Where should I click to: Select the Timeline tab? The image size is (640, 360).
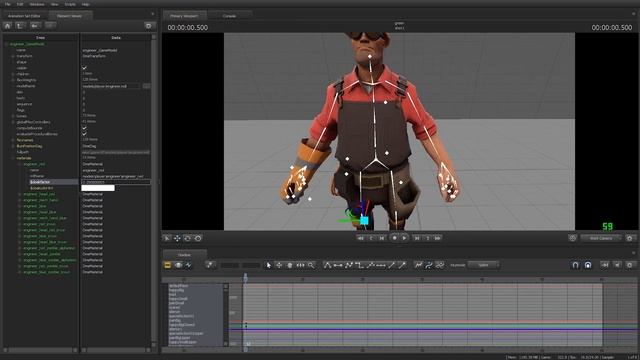point(184,255)
